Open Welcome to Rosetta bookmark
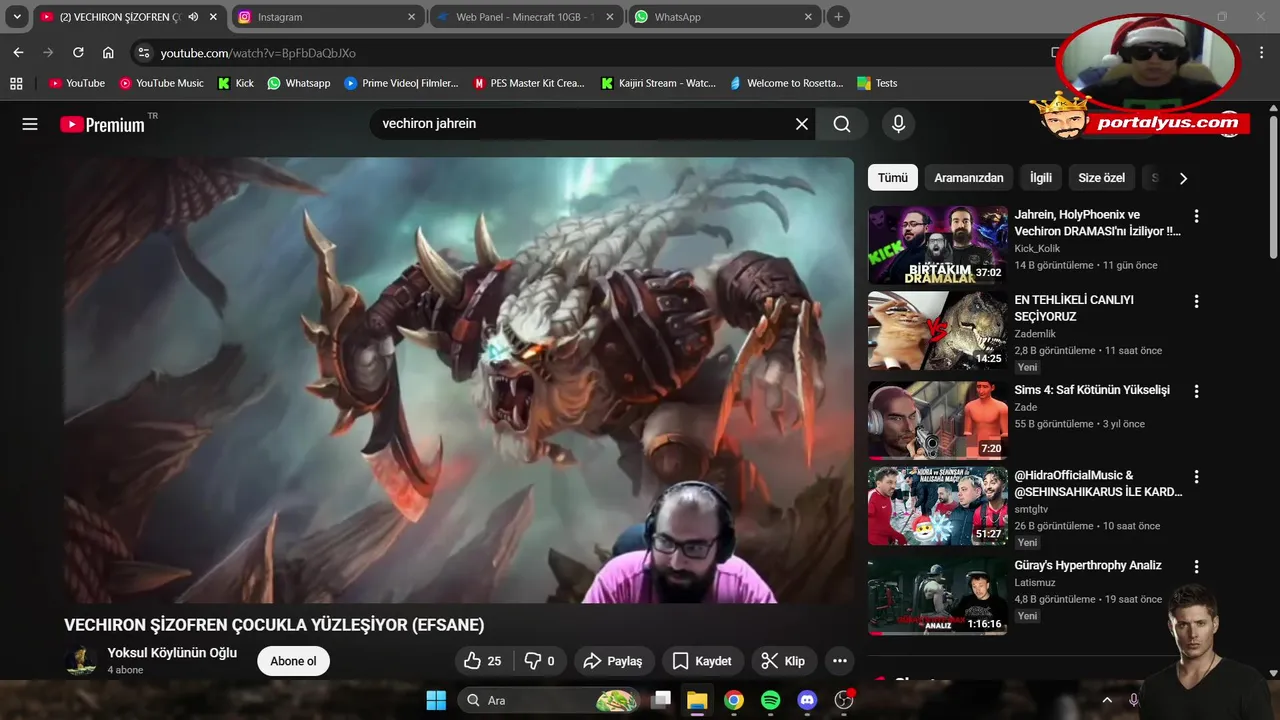Screen dimensions: 1280x720 point(786,83)
